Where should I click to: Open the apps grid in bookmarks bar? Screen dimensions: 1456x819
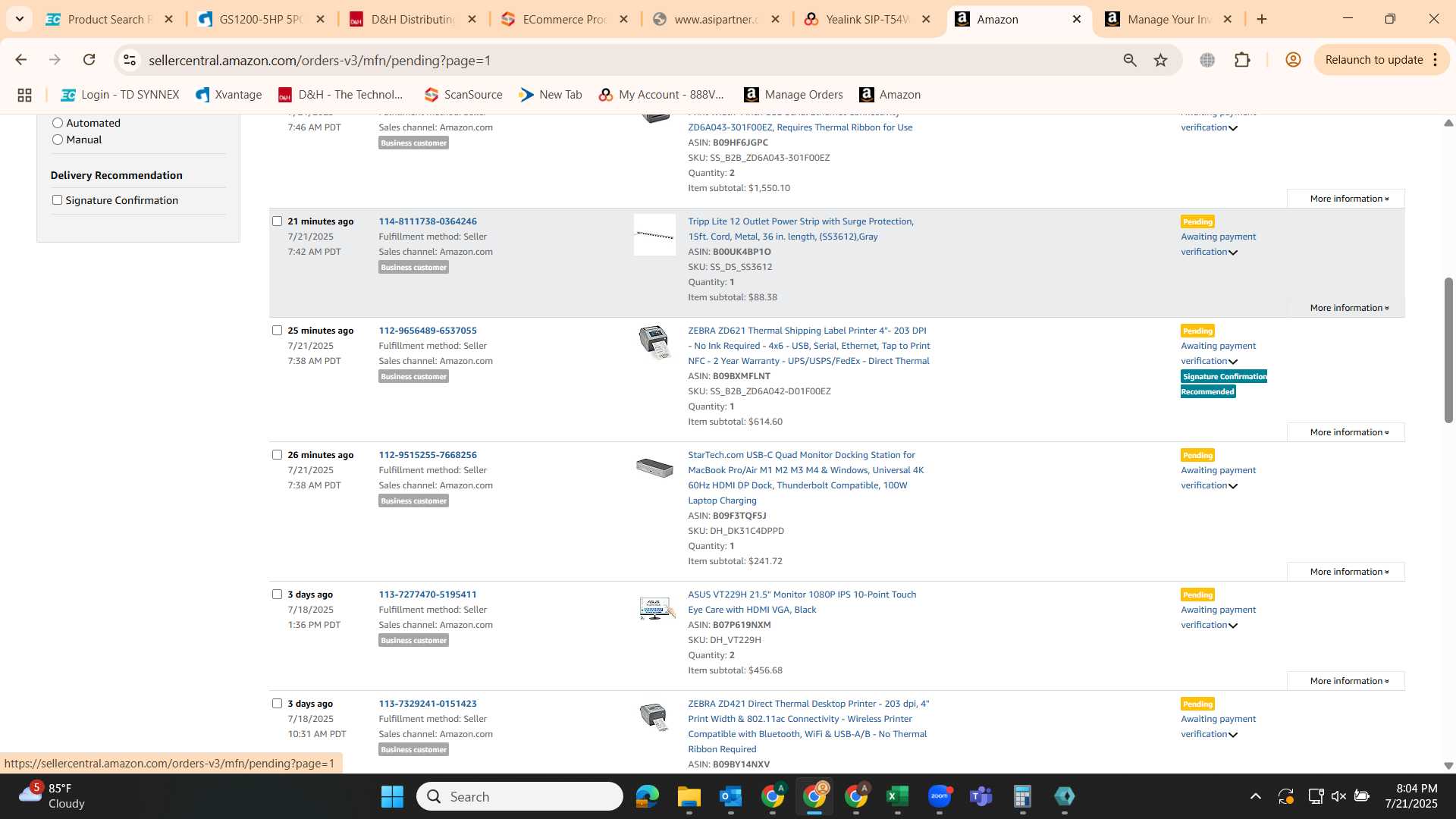[x=24, y=95]
